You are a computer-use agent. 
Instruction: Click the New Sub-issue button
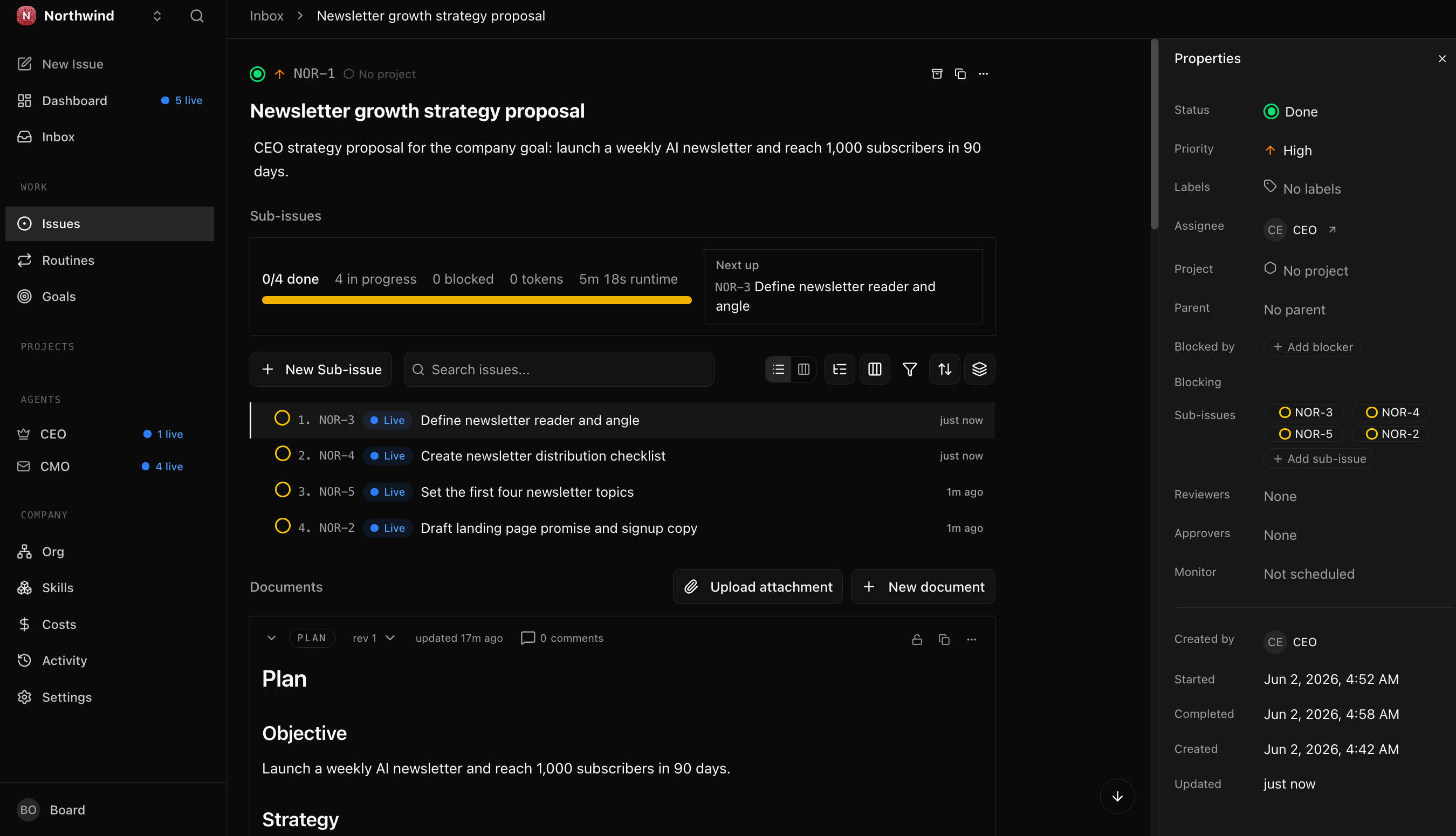pos(321,369)
